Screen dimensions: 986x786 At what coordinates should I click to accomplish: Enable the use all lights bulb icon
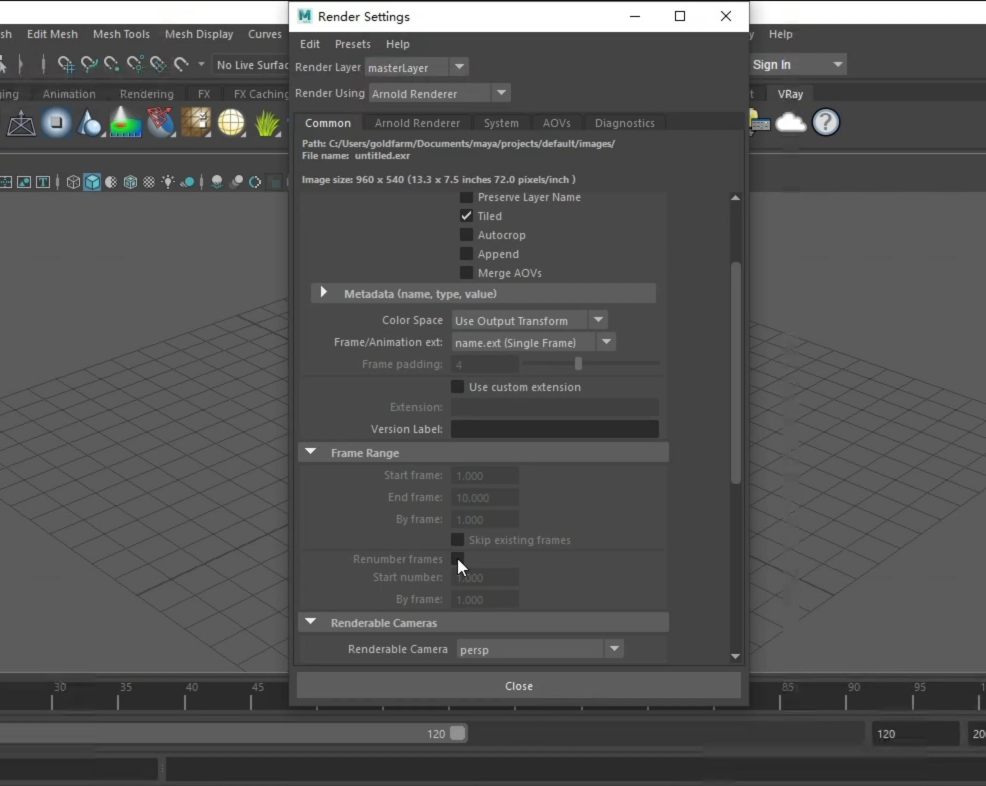click(x=168, y=182)
